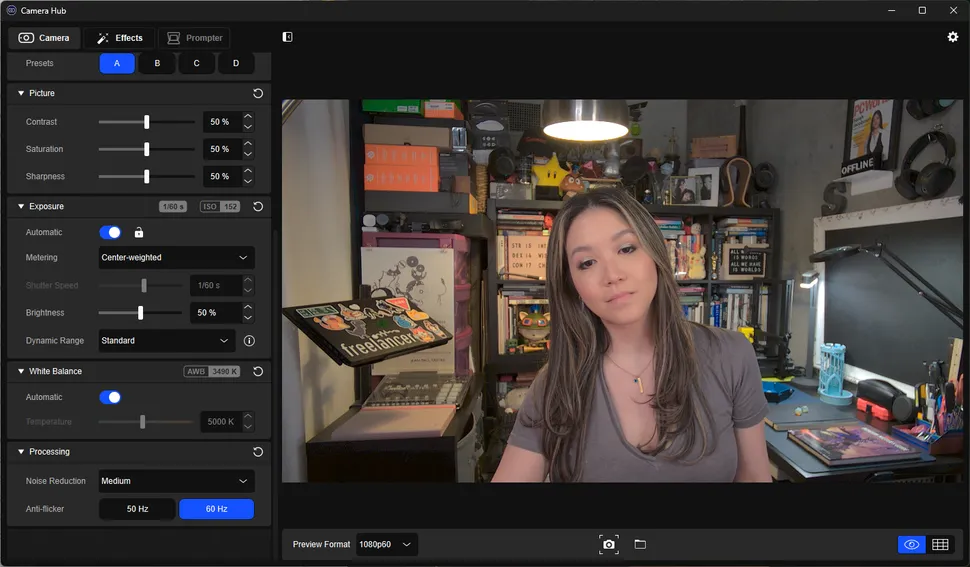Image resolution: width=970 pixels, height=567 pixels.
Task: Take a snapshot with the camera icon
Action: (x=608, y=544)
